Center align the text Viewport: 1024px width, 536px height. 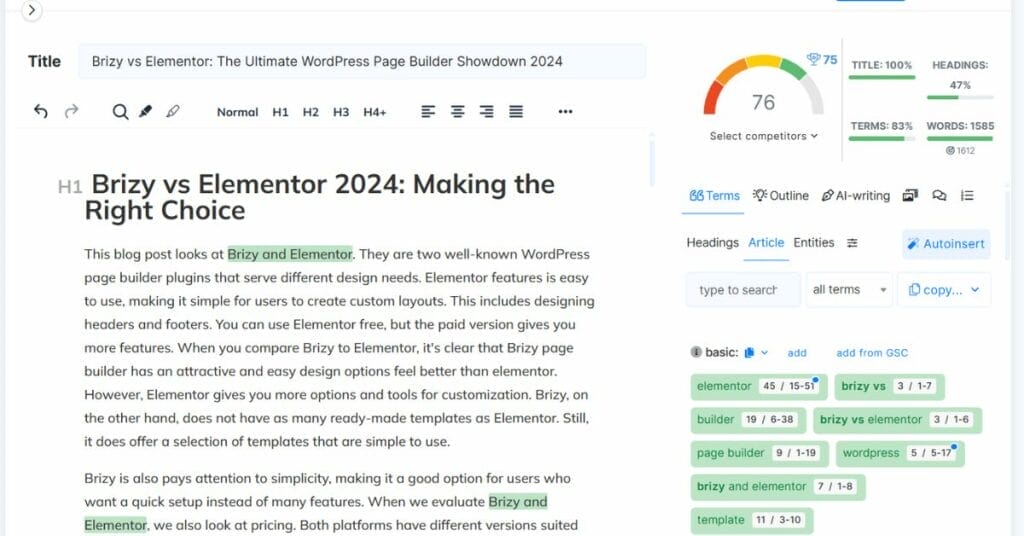pyautogui.click(x=457, y=112)
